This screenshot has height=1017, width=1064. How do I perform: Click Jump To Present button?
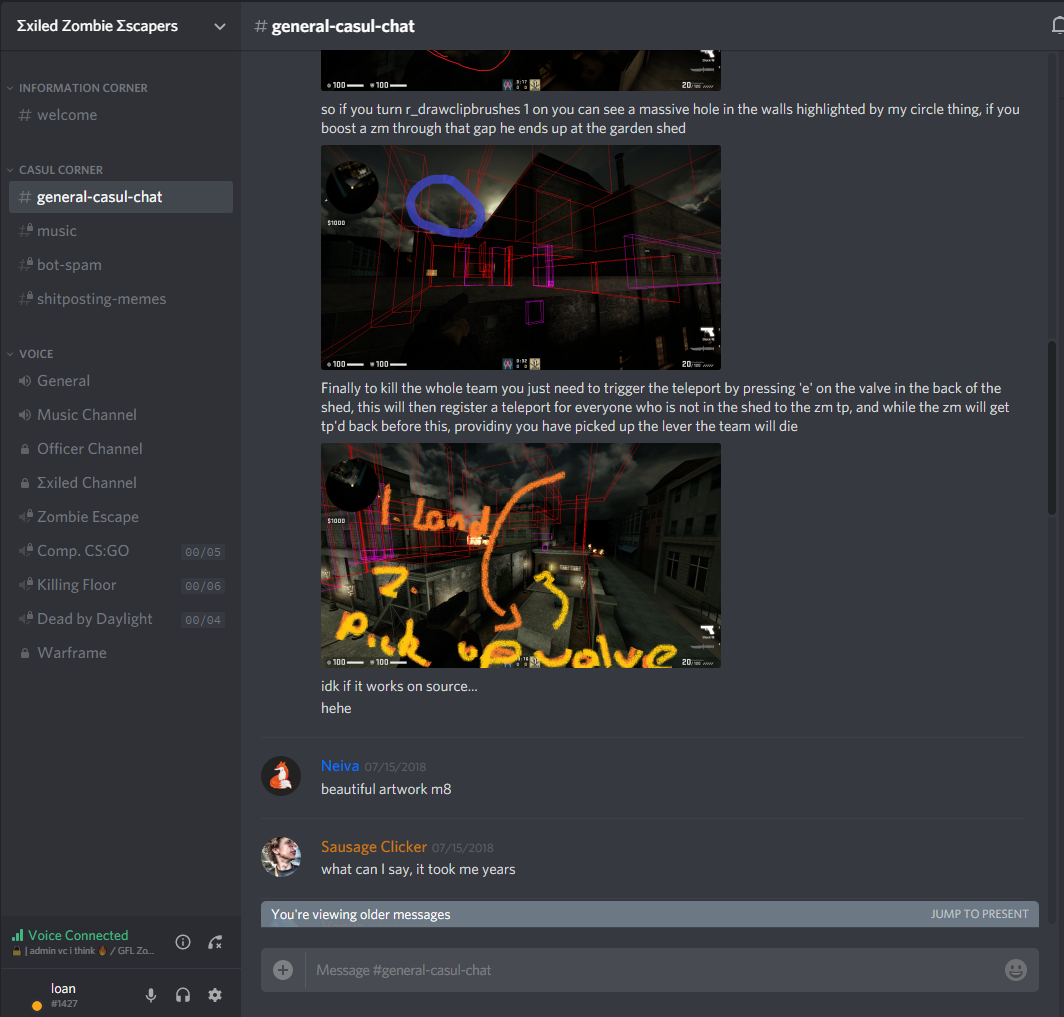[979, 915]
